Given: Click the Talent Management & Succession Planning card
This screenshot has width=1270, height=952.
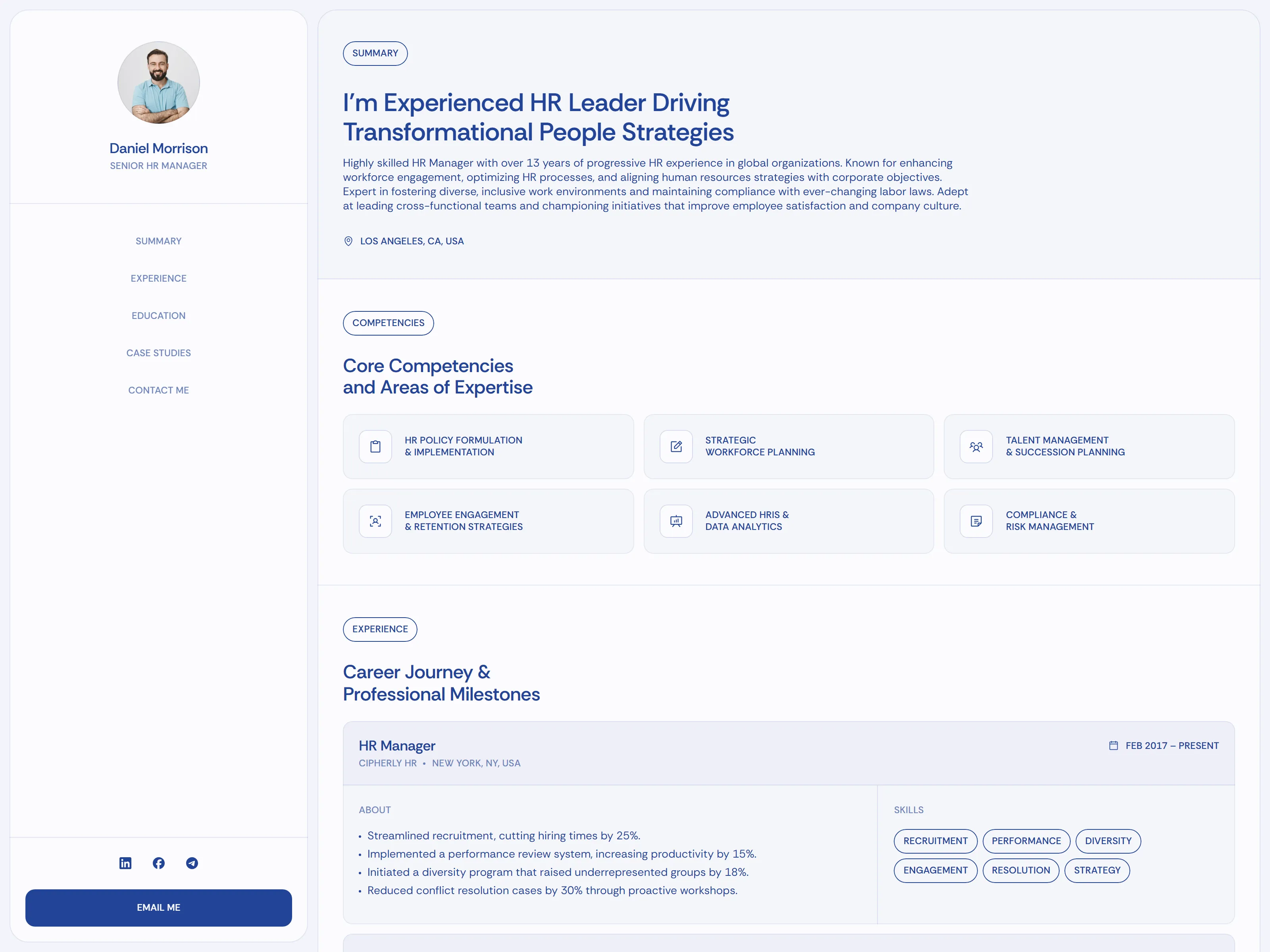Looking at the screenshot, I should point(1089,446).
